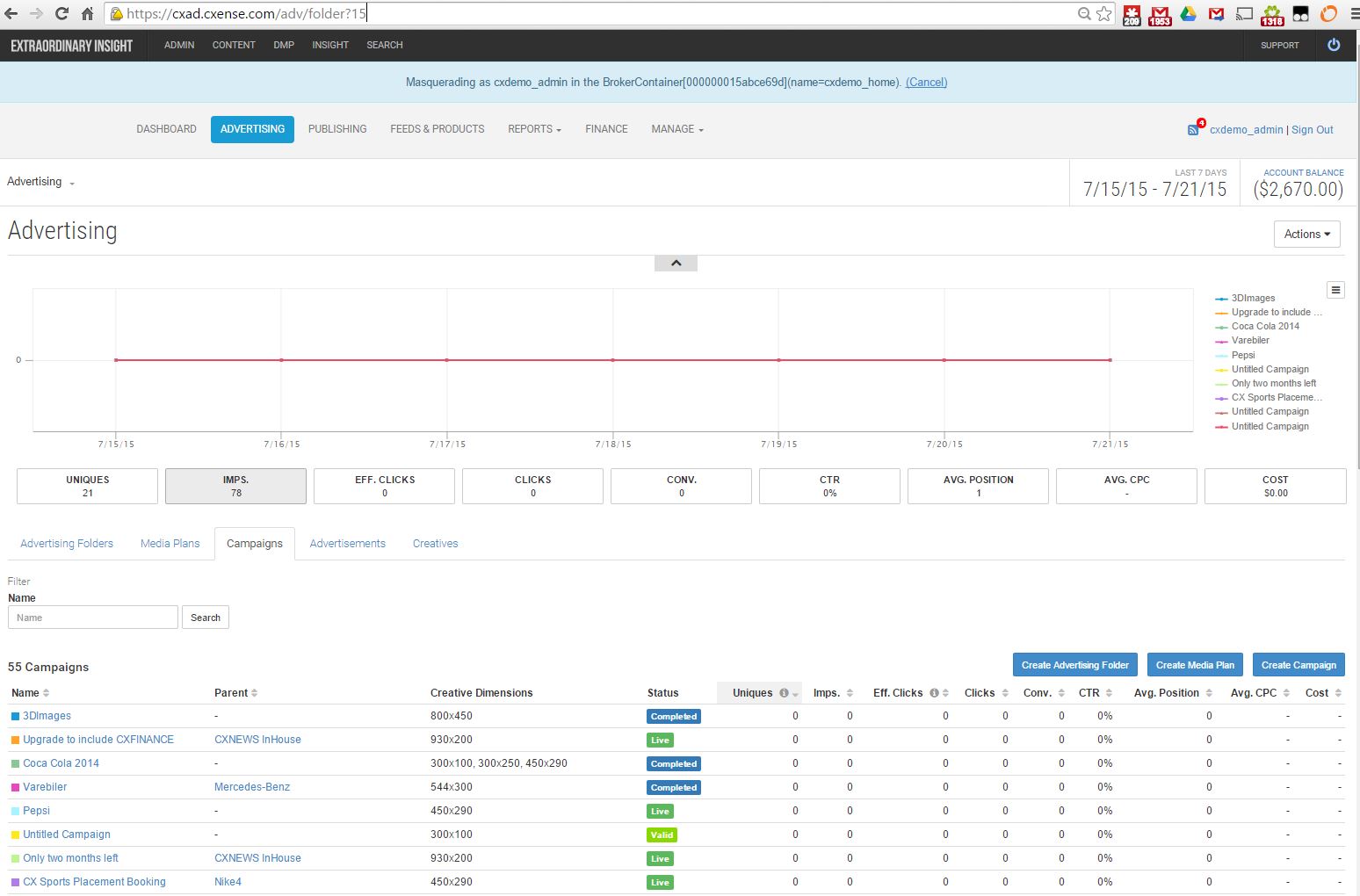Toggle Coca Cola 2014 legend entry
The width and height of the screenshot is (1360, 896).
1257,326
